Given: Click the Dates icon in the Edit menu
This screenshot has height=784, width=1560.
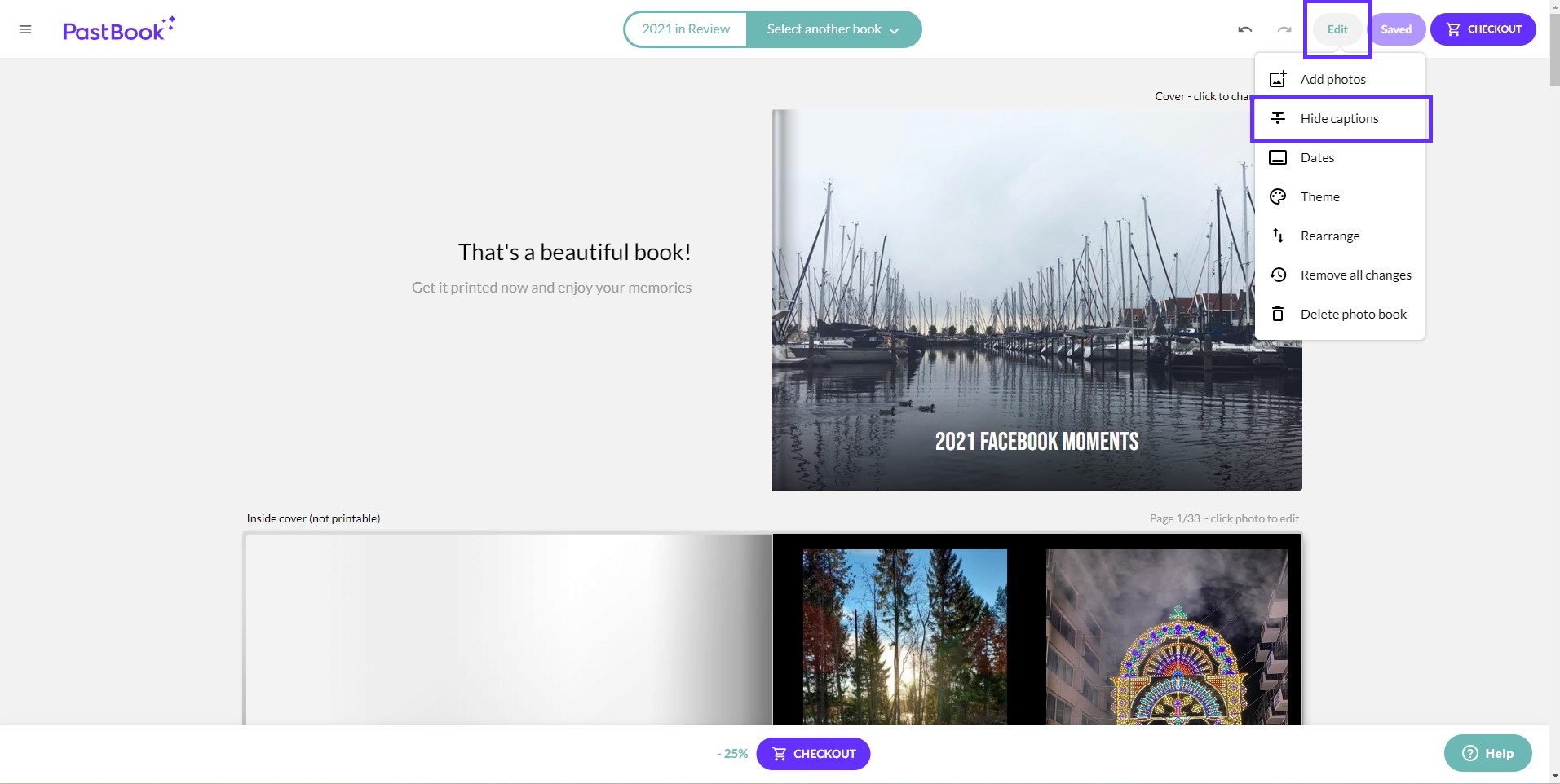Looking at the screenshot, I should coord(1278,156).
